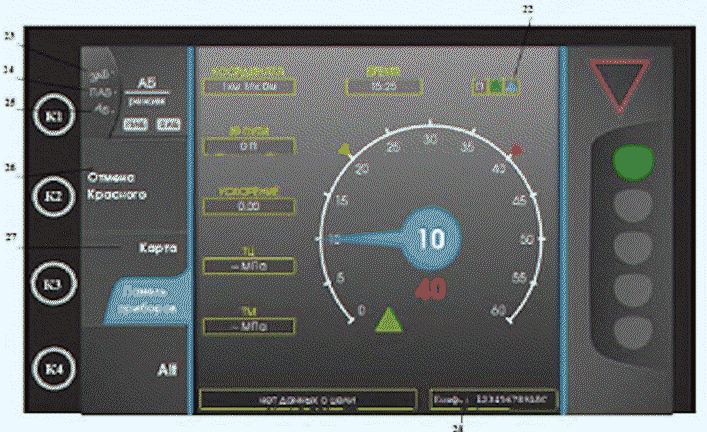Click the time field at top center

pyautogui.click(x=384, y=86)
